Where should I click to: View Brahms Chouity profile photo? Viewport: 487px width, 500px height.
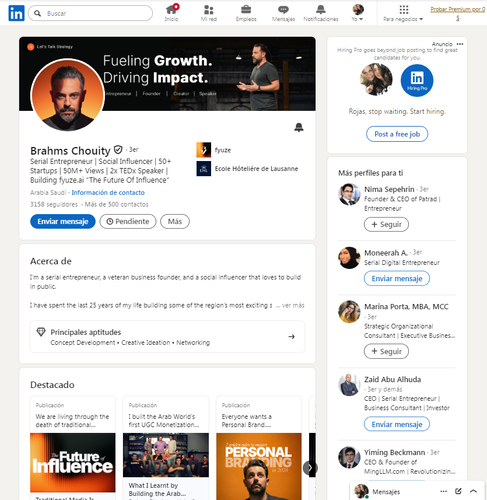pyautogui.click(x=68, y=95)
